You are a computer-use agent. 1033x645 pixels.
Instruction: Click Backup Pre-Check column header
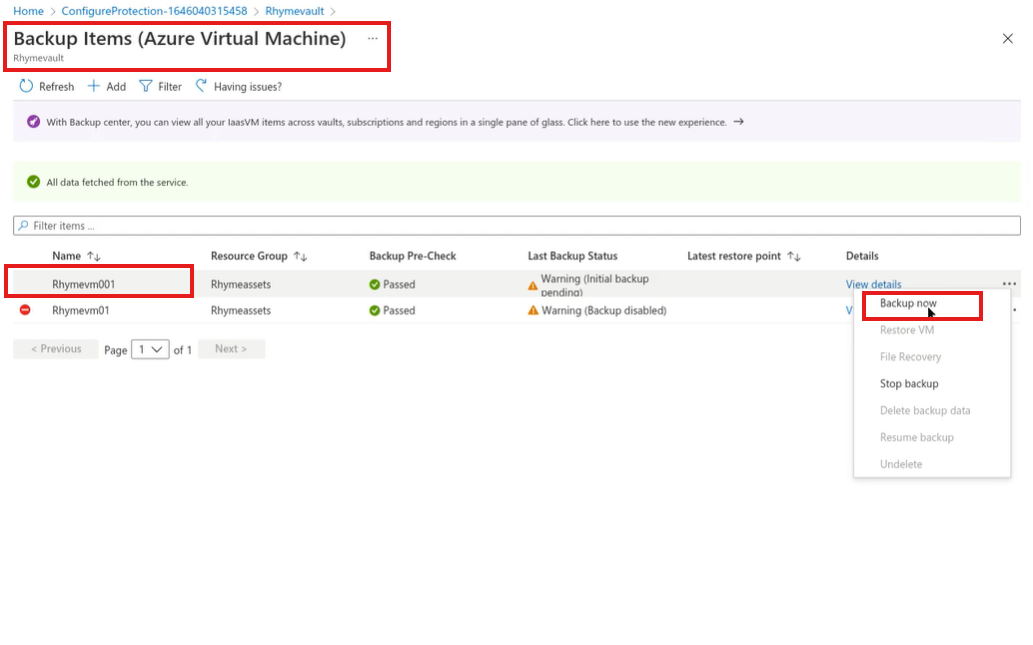pyautogui.click(x=412, y=256)
